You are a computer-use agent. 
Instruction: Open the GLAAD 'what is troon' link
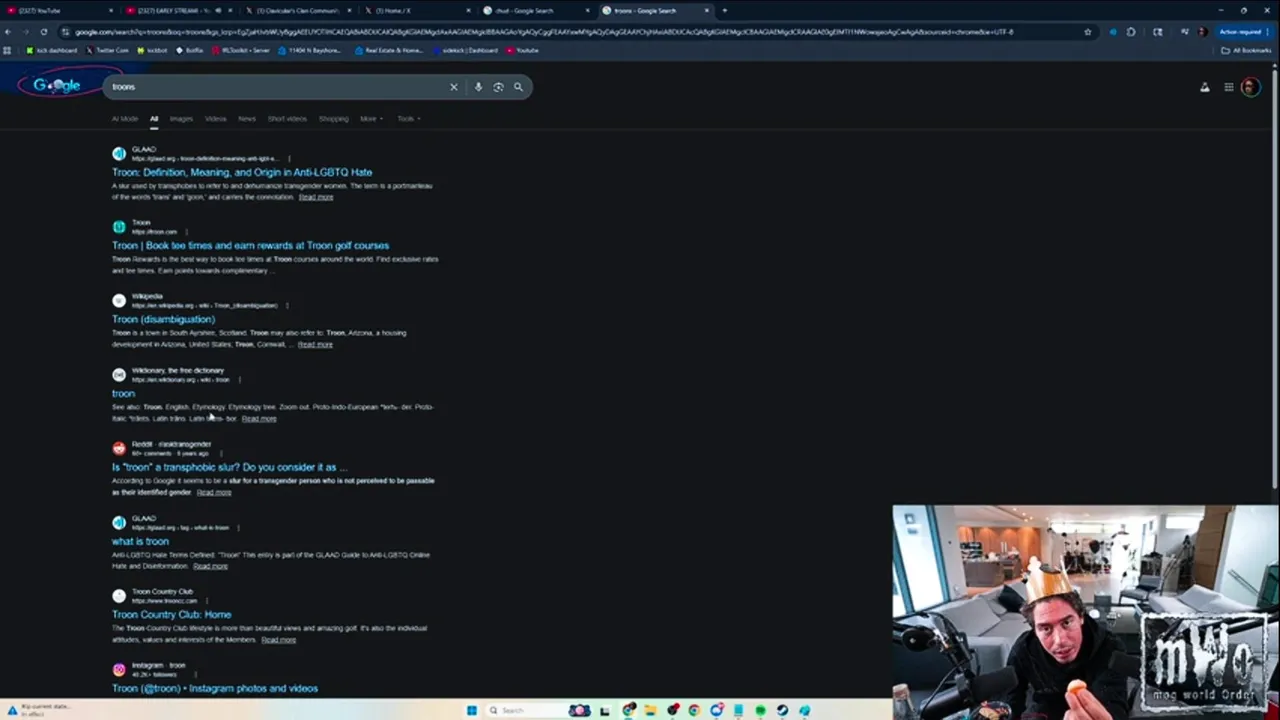(x=140, y=541)
